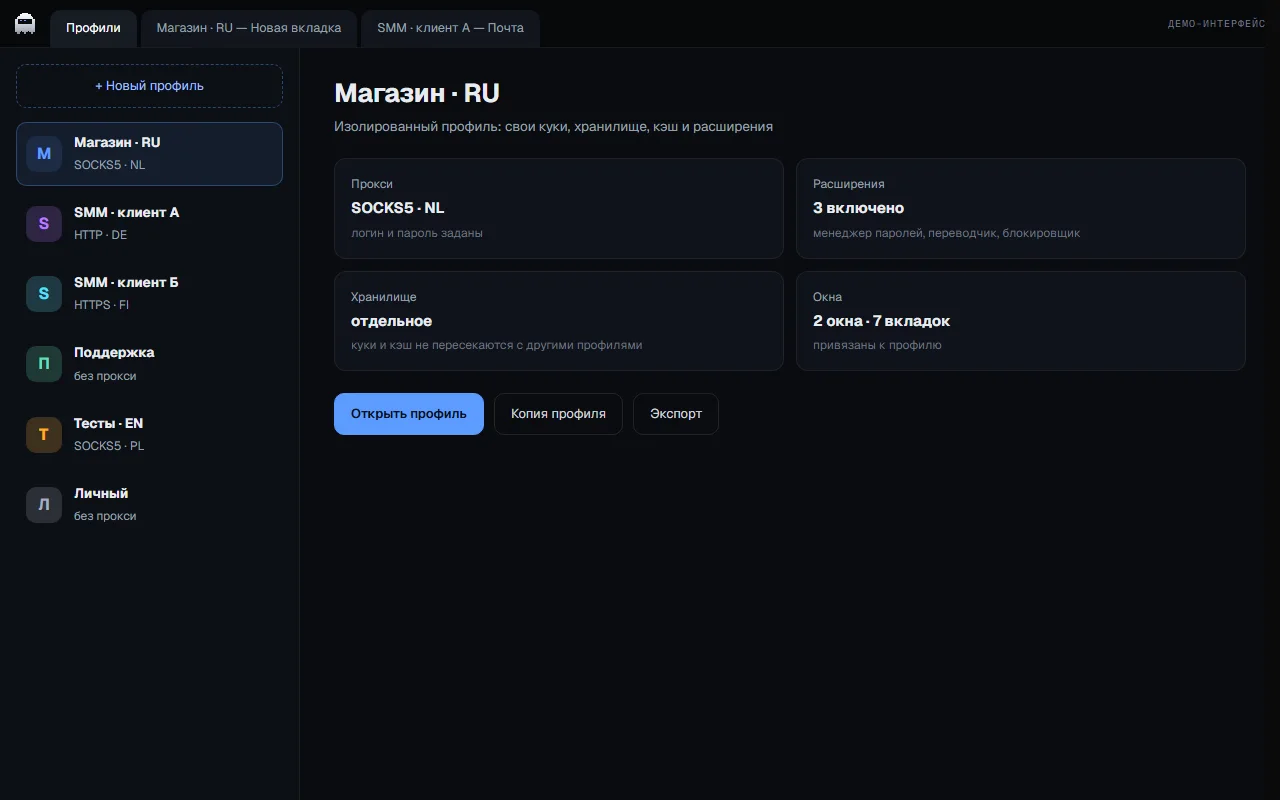Click the HTTPS · FI proxy label
Image resolution: width=1280 pixels, height=800 pixels.
coord(102,305)
